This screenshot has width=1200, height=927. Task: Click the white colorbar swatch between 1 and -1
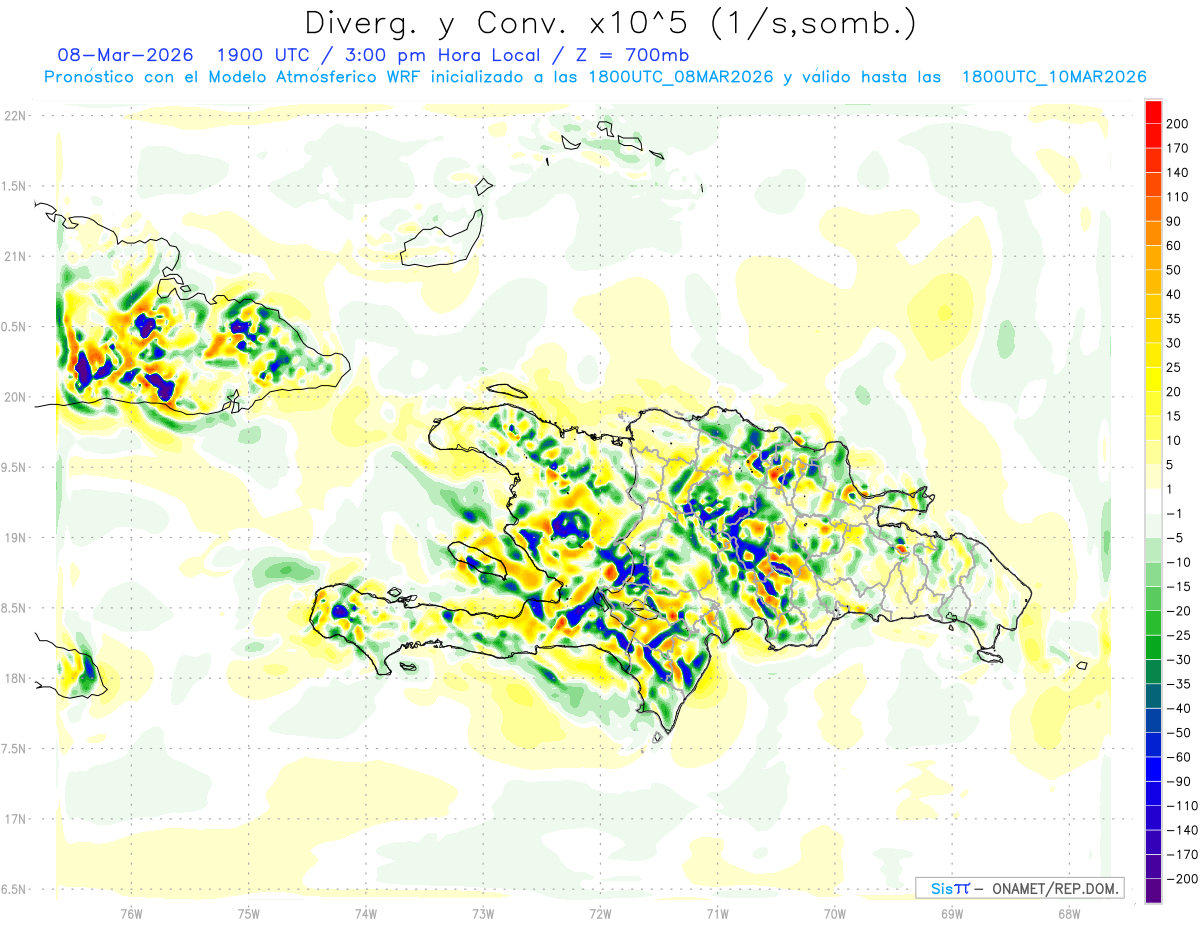(1153, 501)
